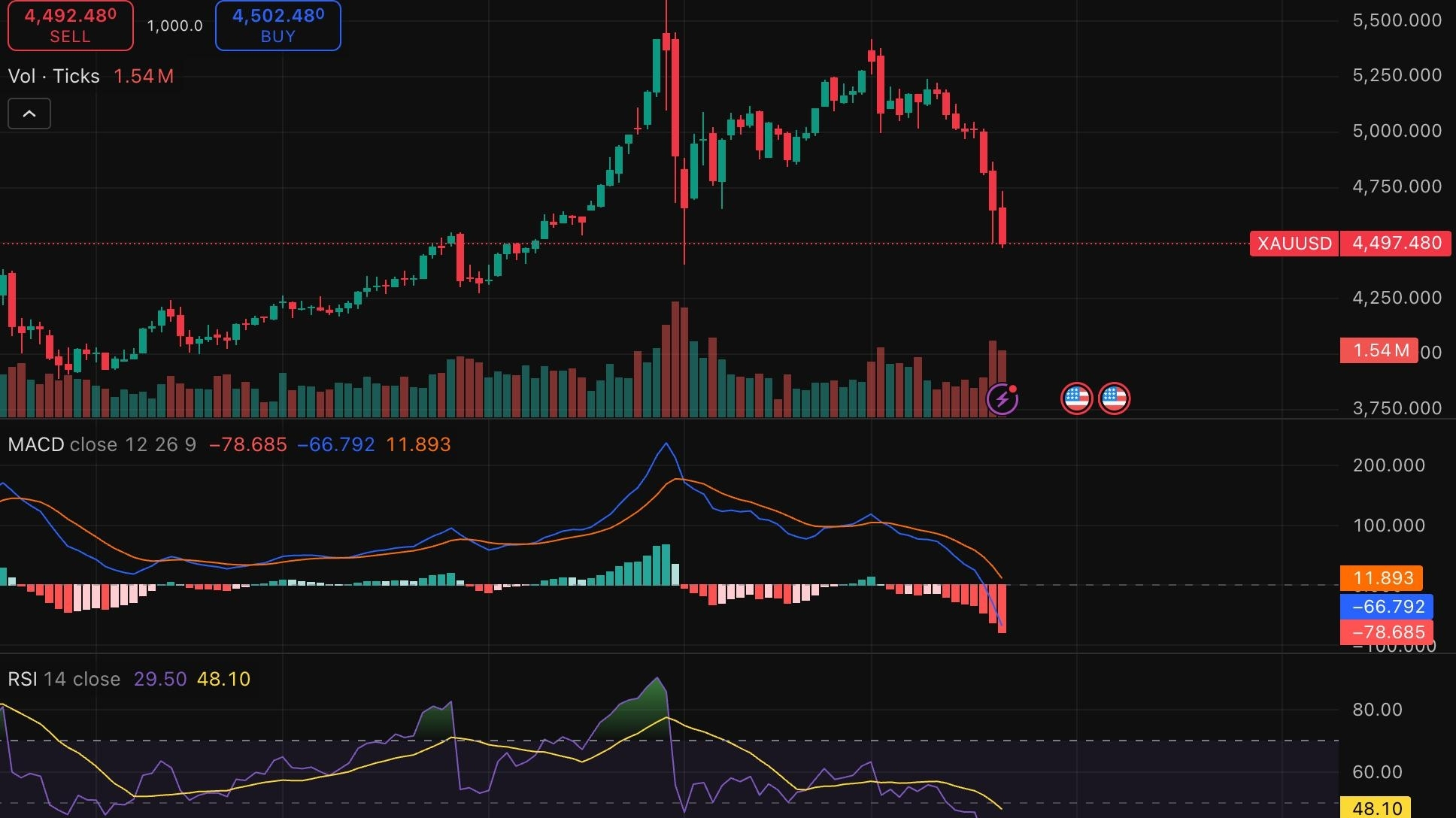1456x818 pixels.
Task: Click the blue BUY price button
Action: click(x=278, y=26)
